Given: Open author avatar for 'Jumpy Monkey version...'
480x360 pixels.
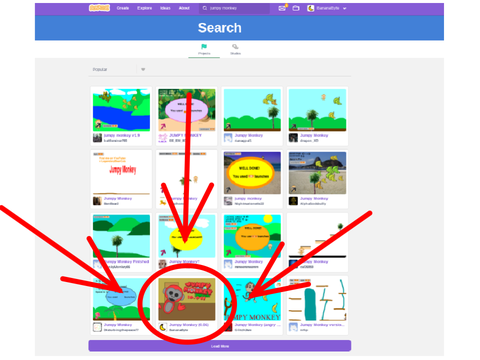Looking at the screenshot, I should (293, 327).
